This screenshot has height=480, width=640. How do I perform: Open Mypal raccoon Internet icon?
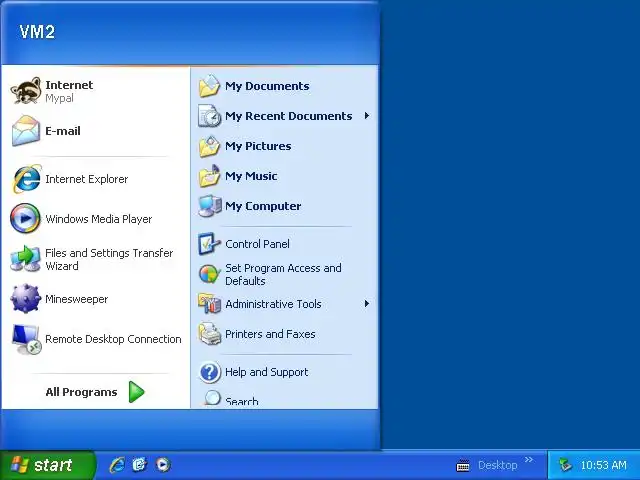coord(26,91)
